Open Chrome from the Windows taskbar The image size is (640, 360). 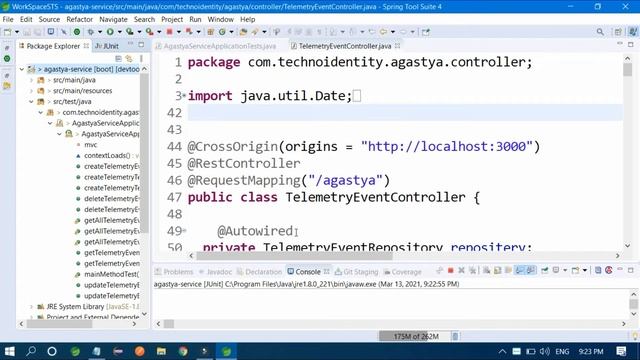tap(183, 351)
